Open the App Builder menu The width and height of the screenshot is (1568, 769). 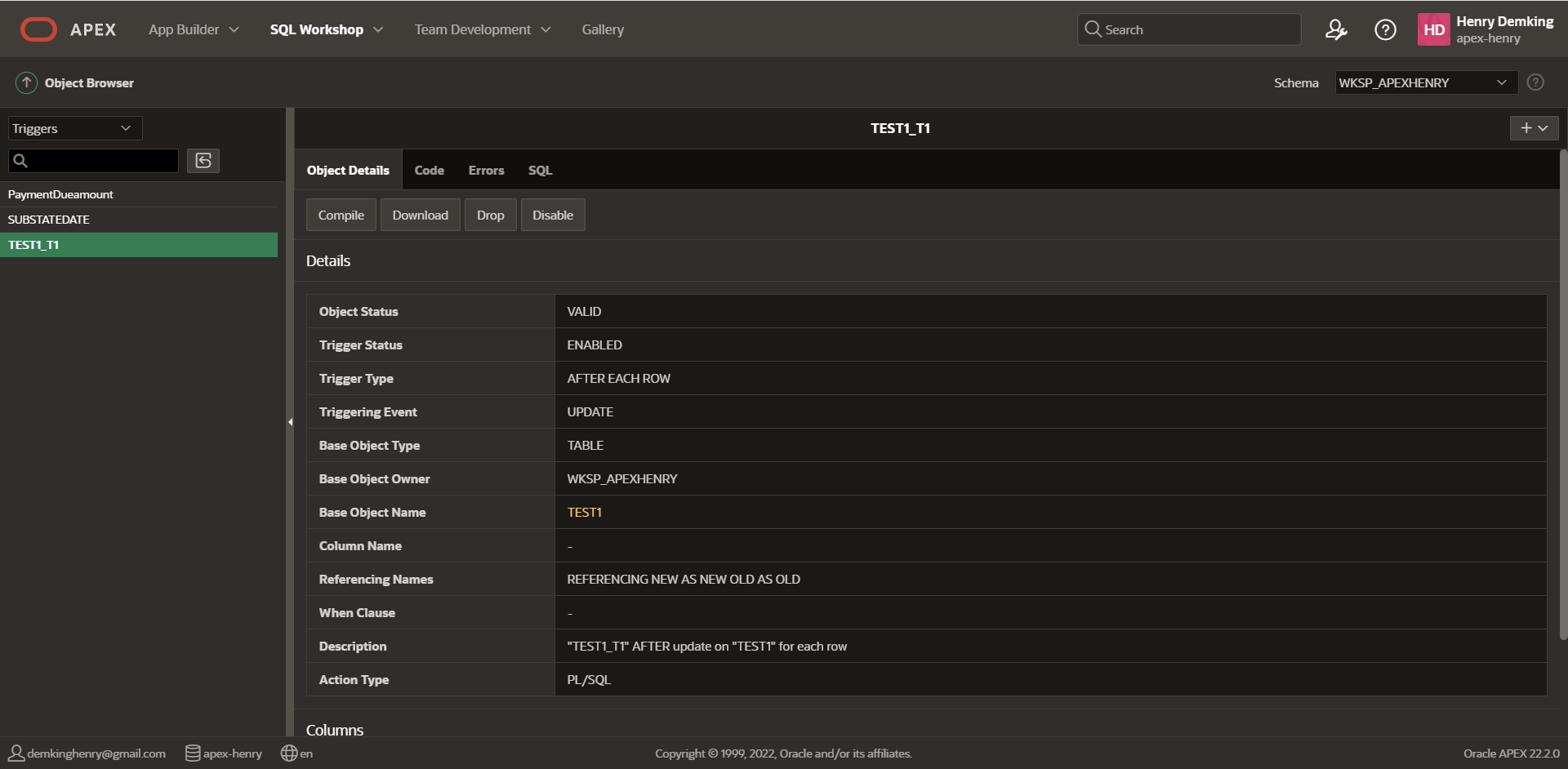tap(194, 29)
